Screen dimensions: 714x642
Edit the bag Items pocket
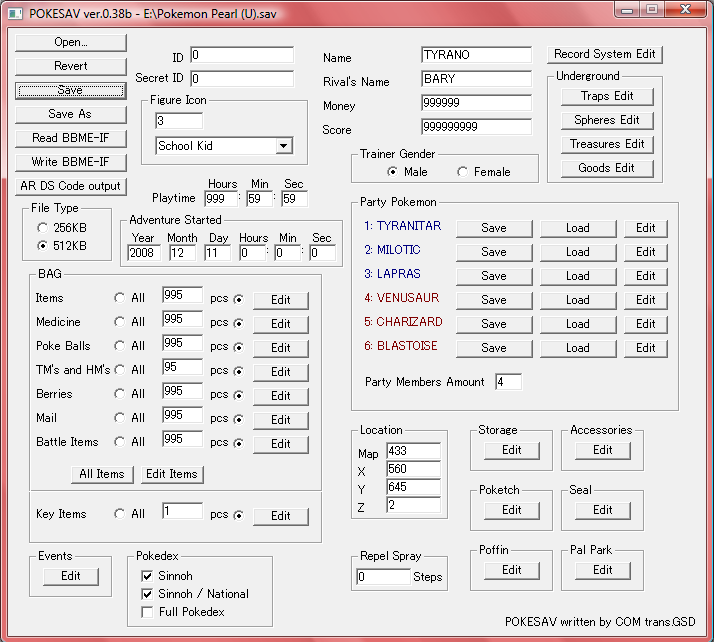click(x=280, y=300)
